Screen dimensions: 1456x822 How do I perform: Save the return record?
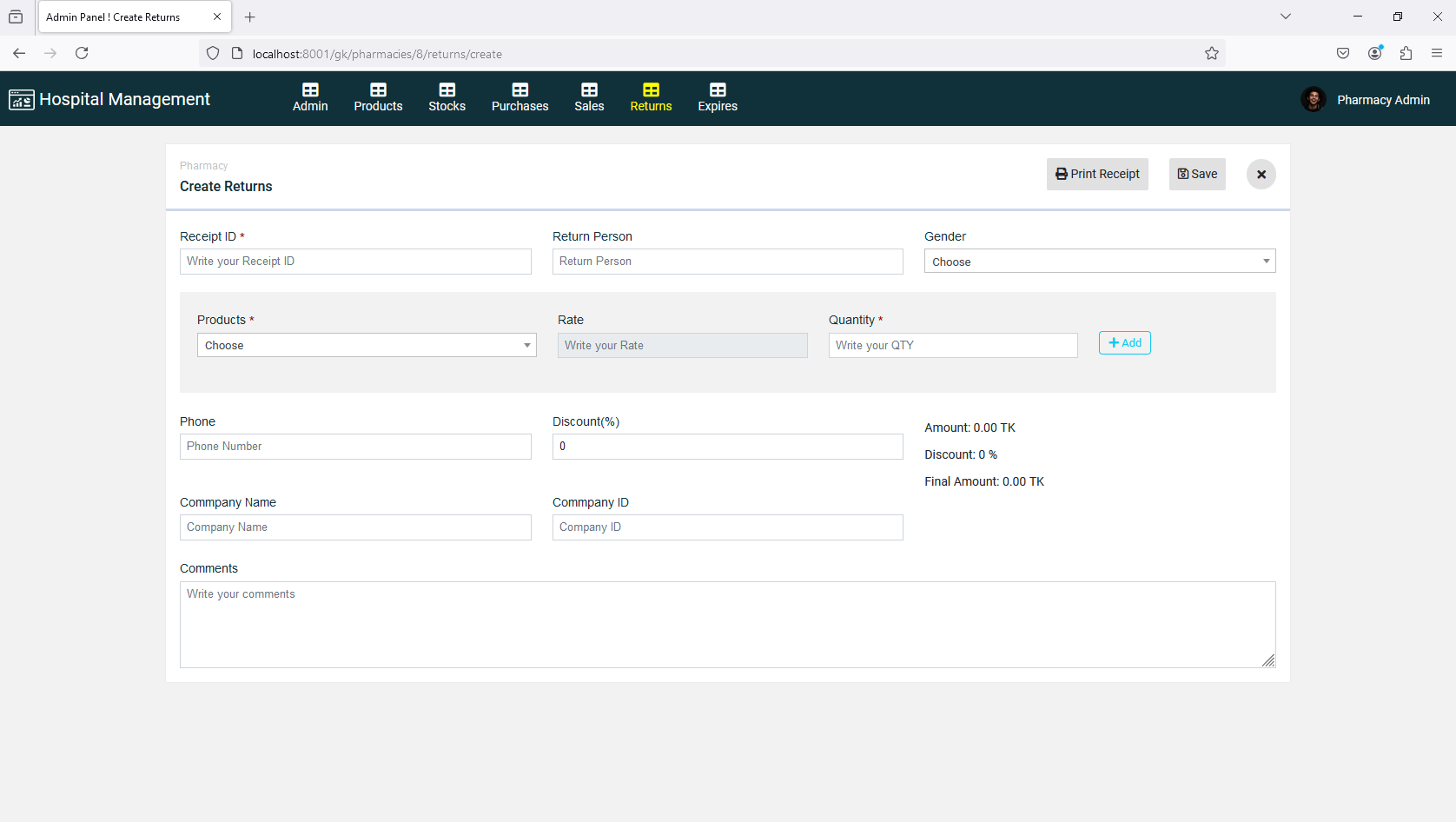[x=1197, y=174]
